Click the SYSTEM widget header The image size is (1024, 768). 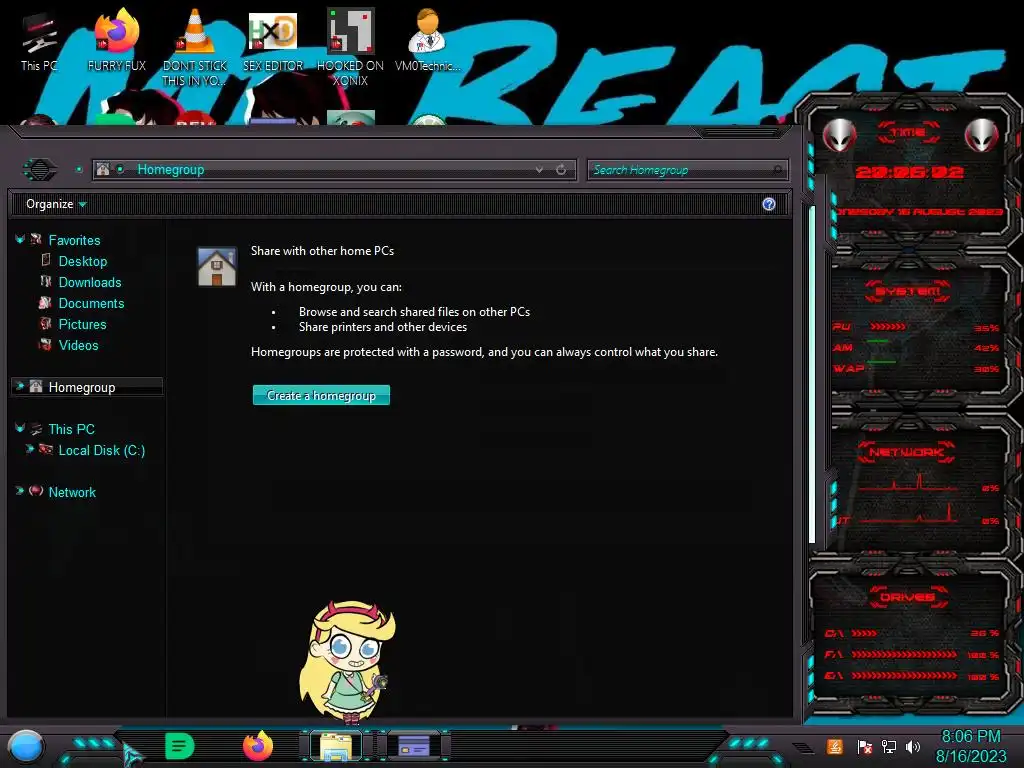pos(908,291)
